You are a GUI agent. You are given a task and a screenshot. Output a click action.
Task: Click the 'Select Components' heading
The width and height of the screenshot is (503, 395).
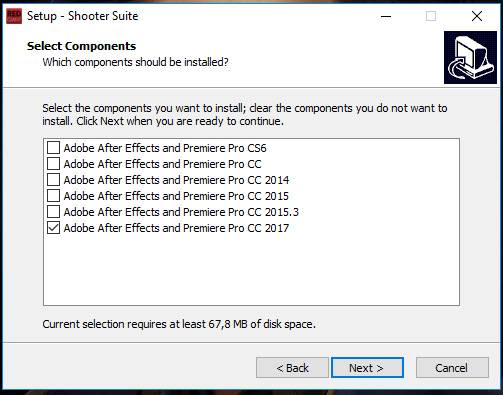81,46
